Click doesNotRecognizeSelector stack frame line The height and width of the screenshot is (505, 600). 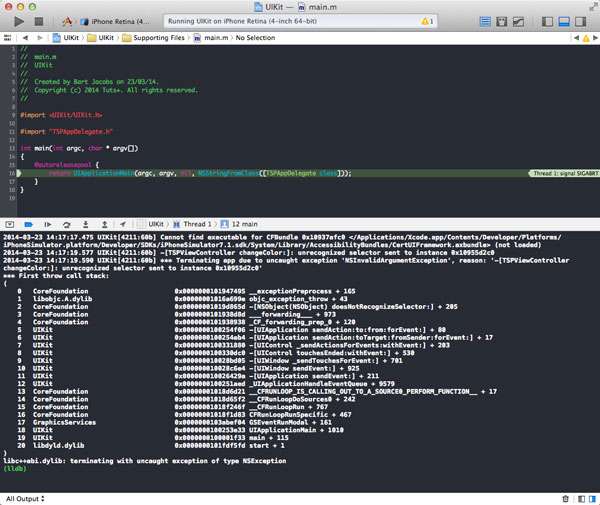pyautogui.click(x=237, y=307)
